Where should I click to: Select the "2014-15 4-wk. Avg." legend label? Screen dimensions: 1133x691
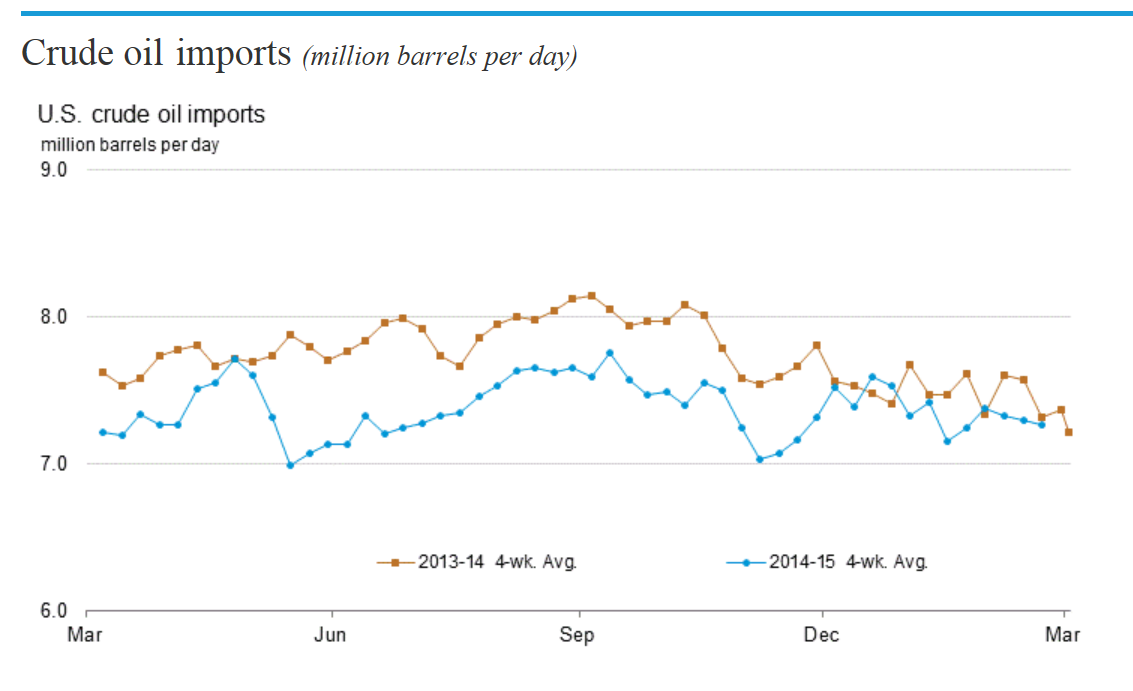[848, 562]
